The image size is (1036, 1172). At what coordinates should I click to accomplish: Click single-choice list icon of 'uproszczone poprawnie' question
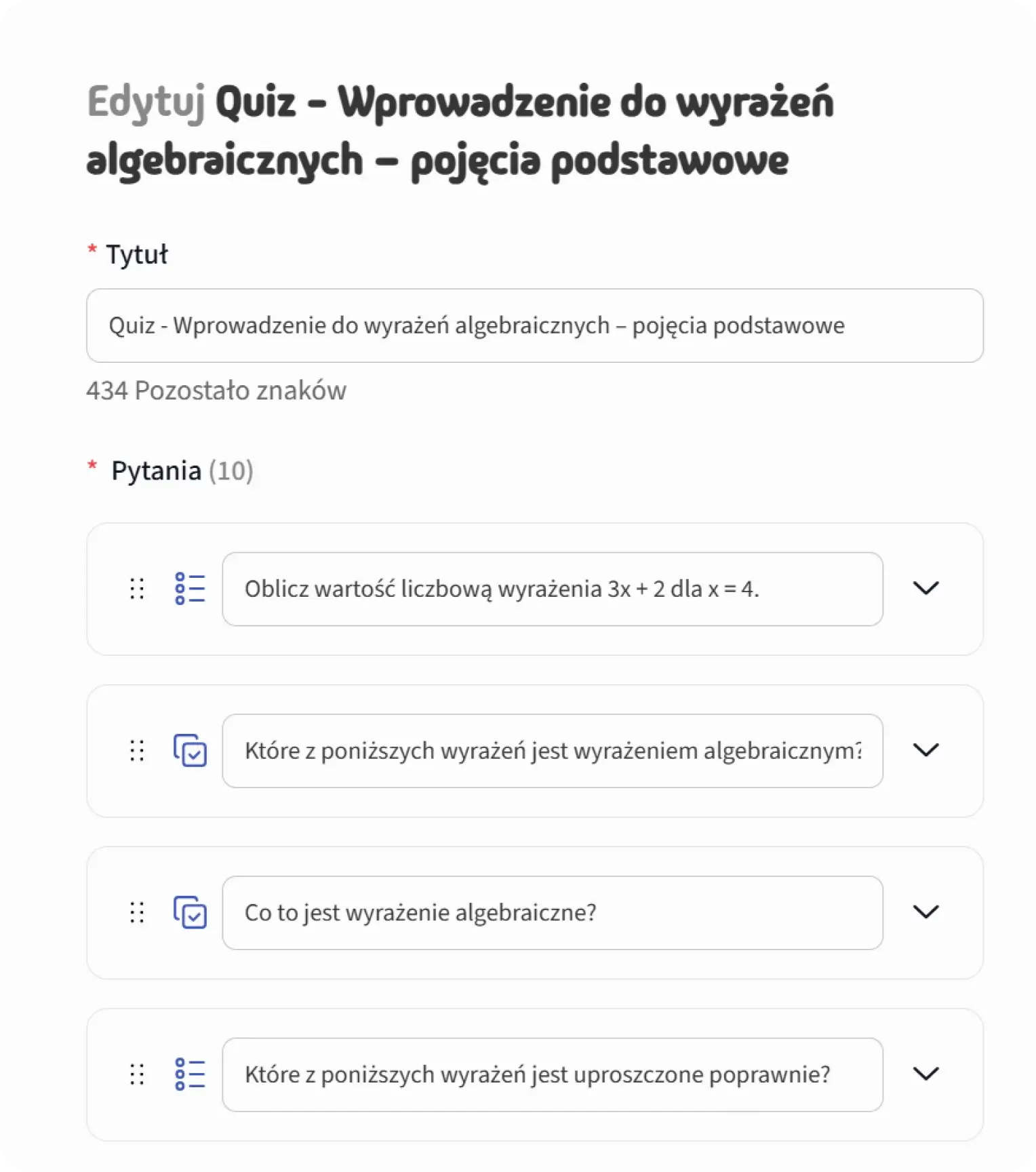190,1074
